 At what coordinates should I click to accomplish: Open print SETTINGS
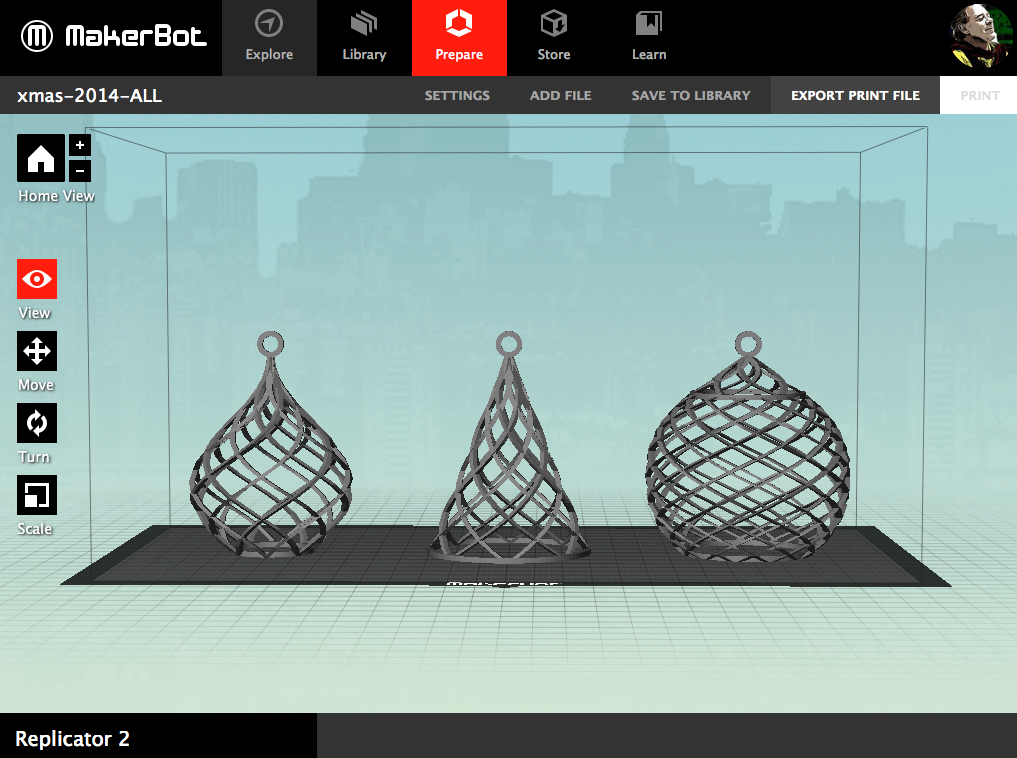pos(457,95)
